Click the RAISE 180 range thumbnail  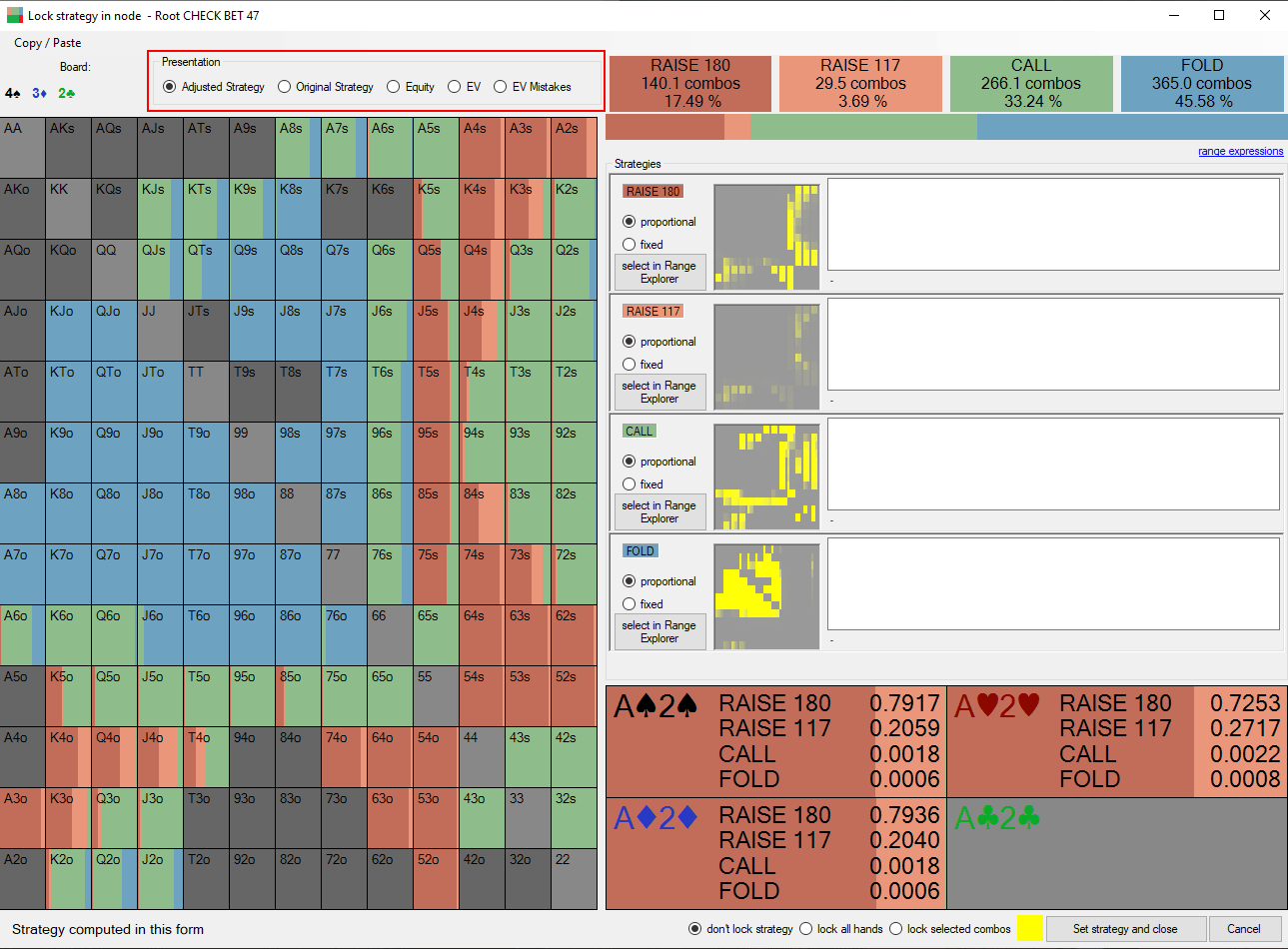pyautogui.click(x=766, y=237)
